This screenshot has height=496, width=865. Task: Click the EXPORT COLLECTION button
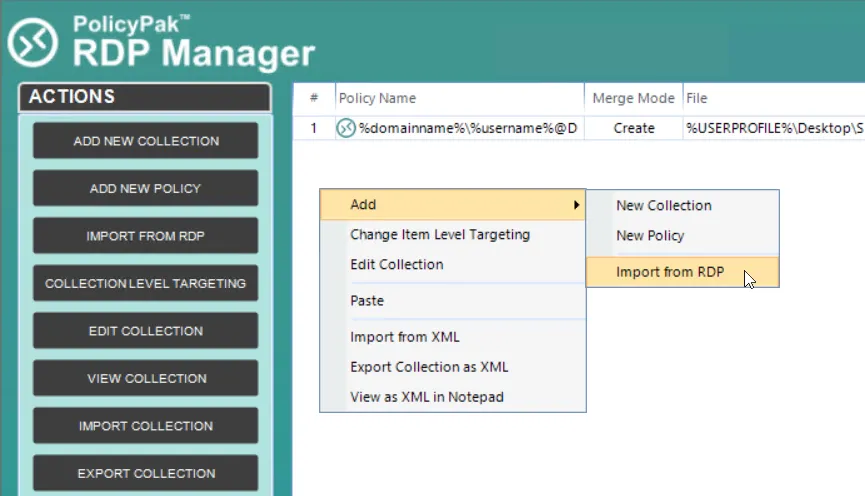click(146, 473)
